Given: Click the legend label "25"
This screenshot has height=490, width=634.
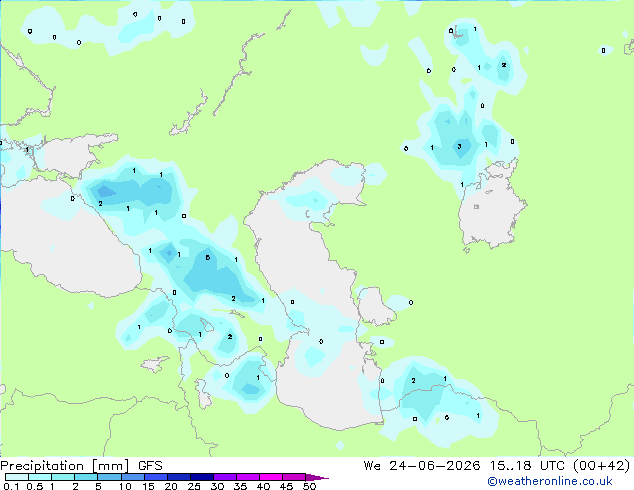Looking at the screenshot, I should point(194,486).
